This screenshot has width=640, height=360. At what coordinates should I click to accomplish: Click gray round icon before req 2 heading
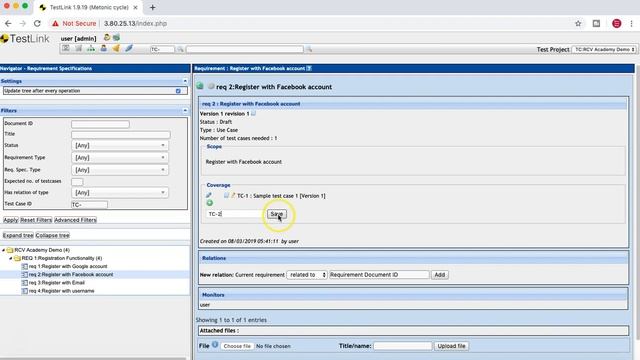(x=211, y=86)
